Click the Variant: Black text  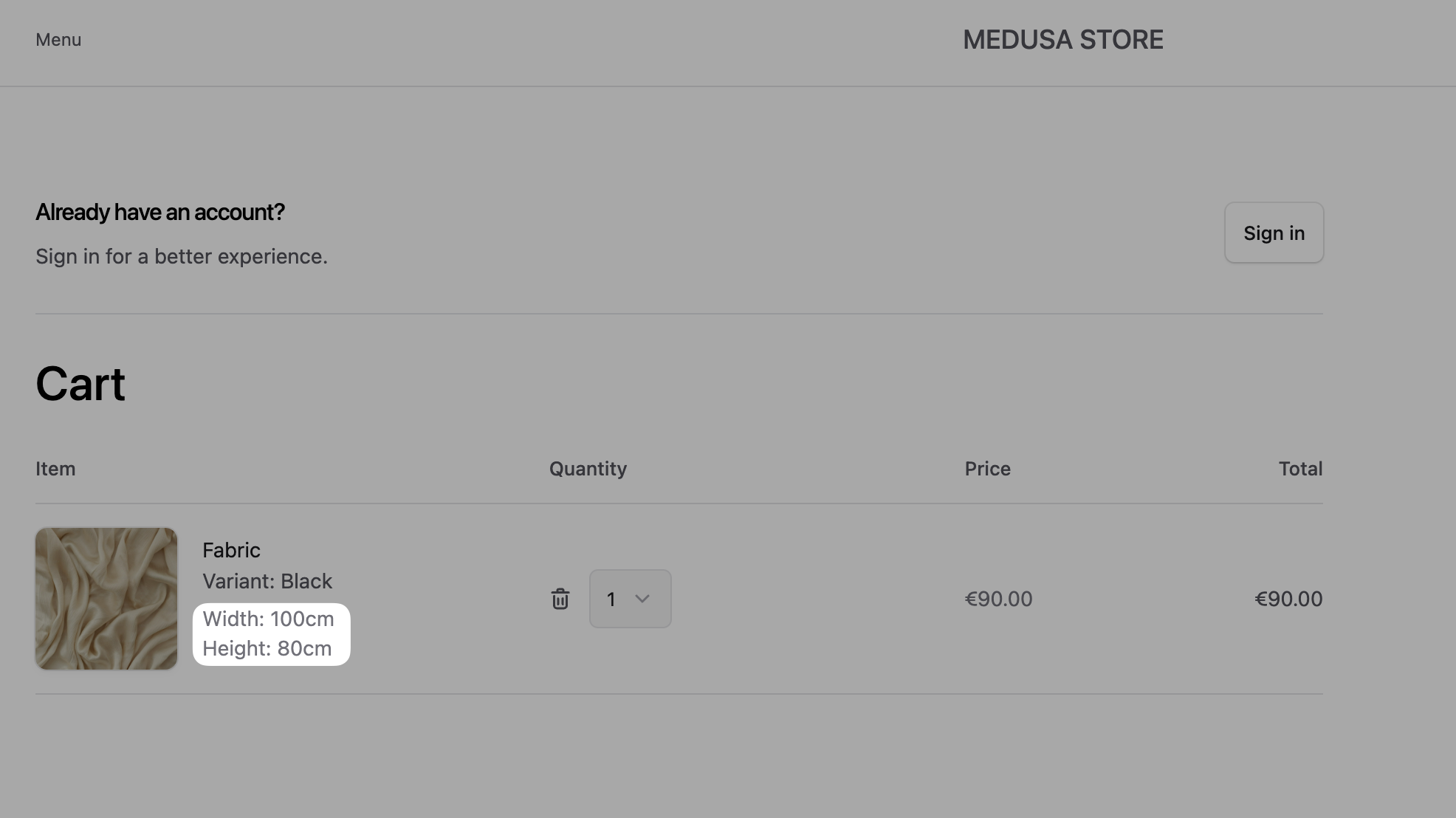(x=267, y=581)
